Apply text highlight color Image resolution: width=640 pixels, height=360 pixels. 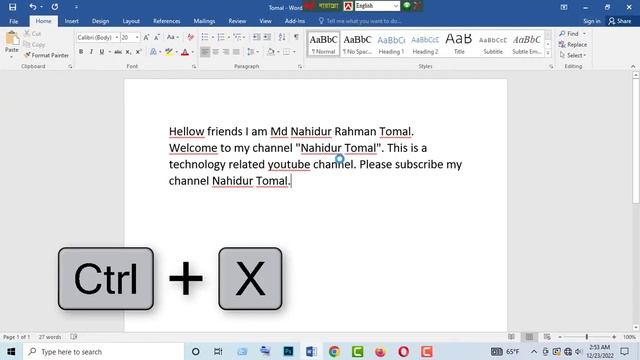[x=169, y=52]
